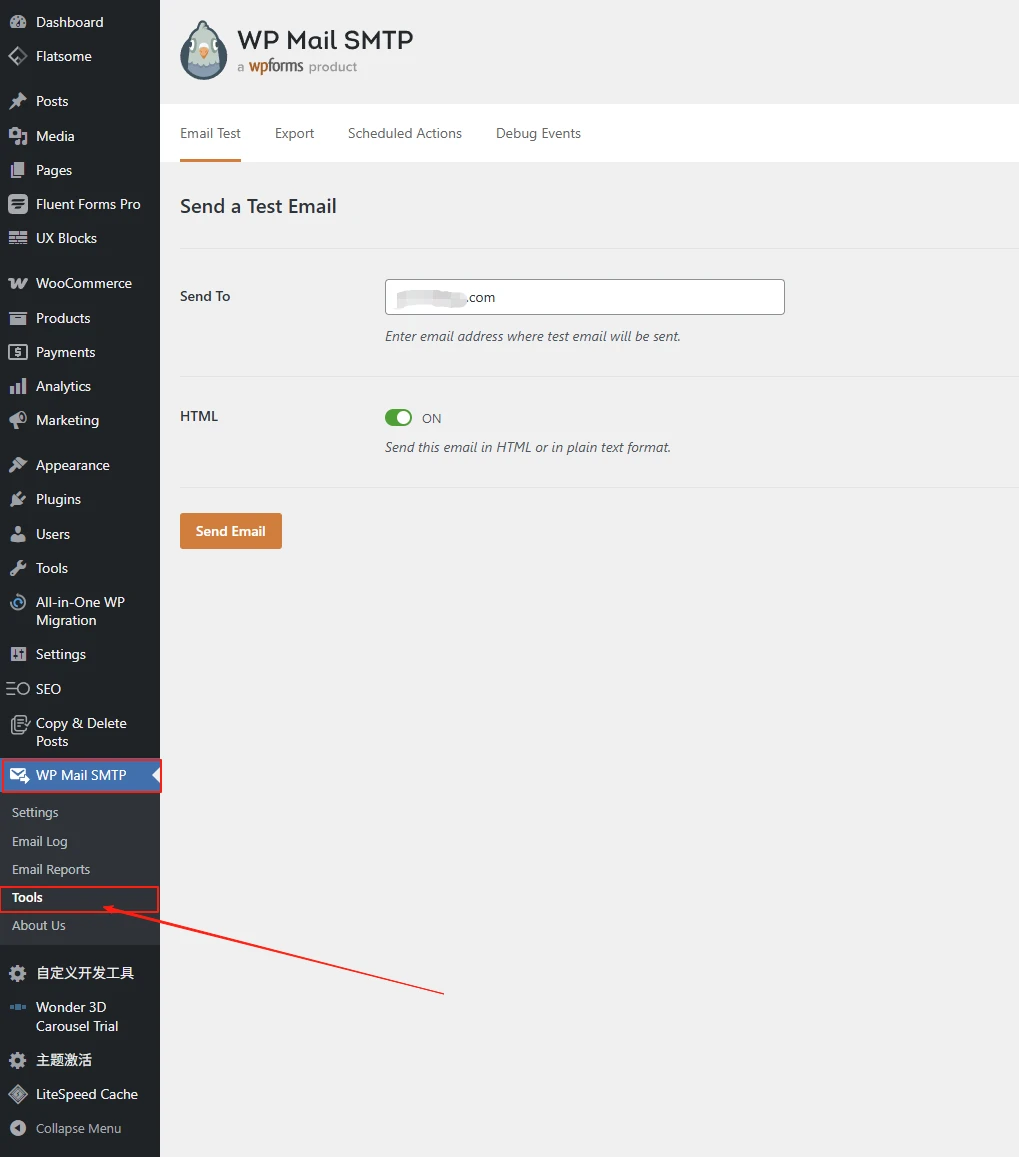Expand the Settings sidebar menu

click(60, 654)
